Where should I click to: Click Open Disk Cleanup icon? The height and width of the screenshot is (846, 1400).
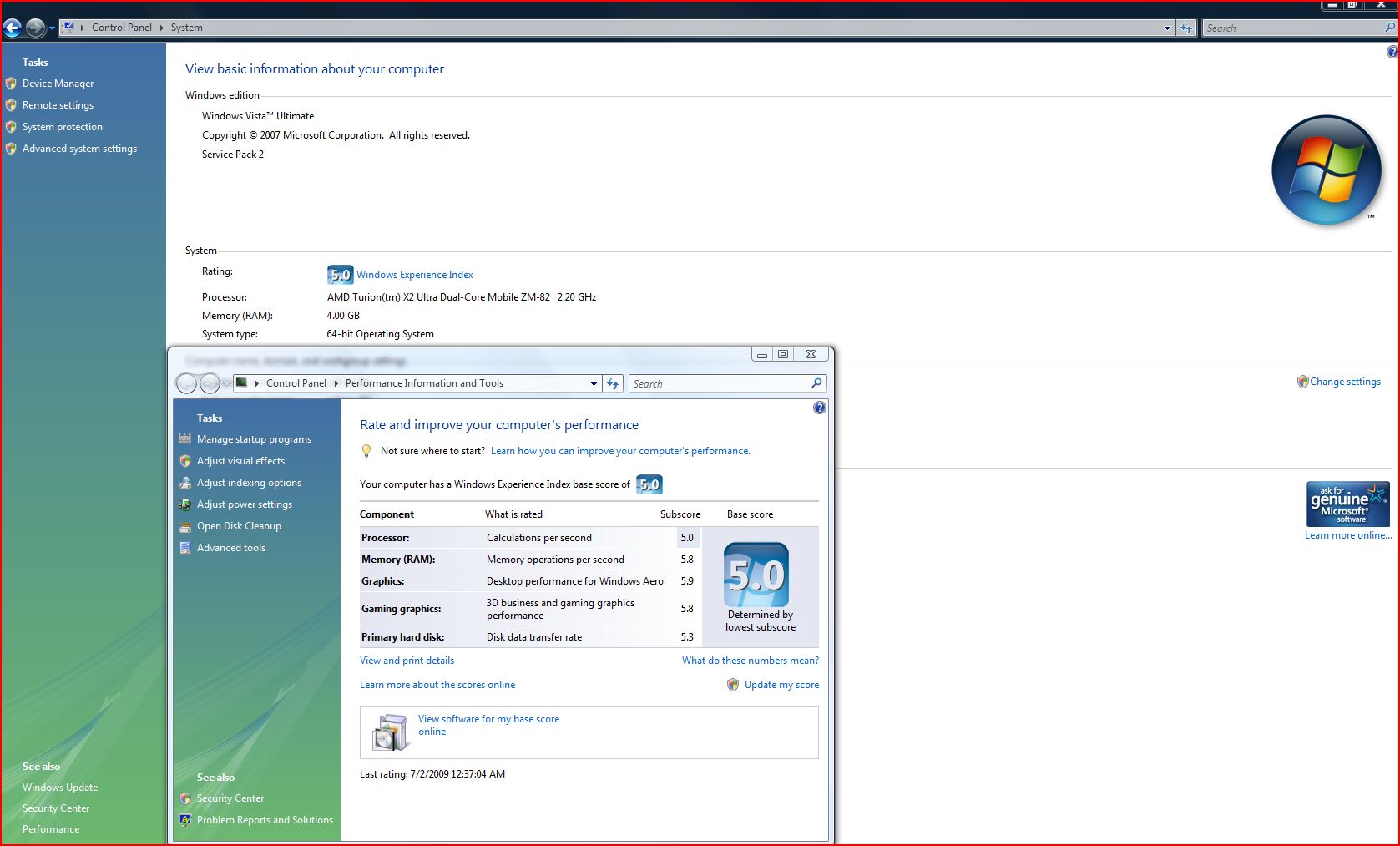click(x=185, y=526)
